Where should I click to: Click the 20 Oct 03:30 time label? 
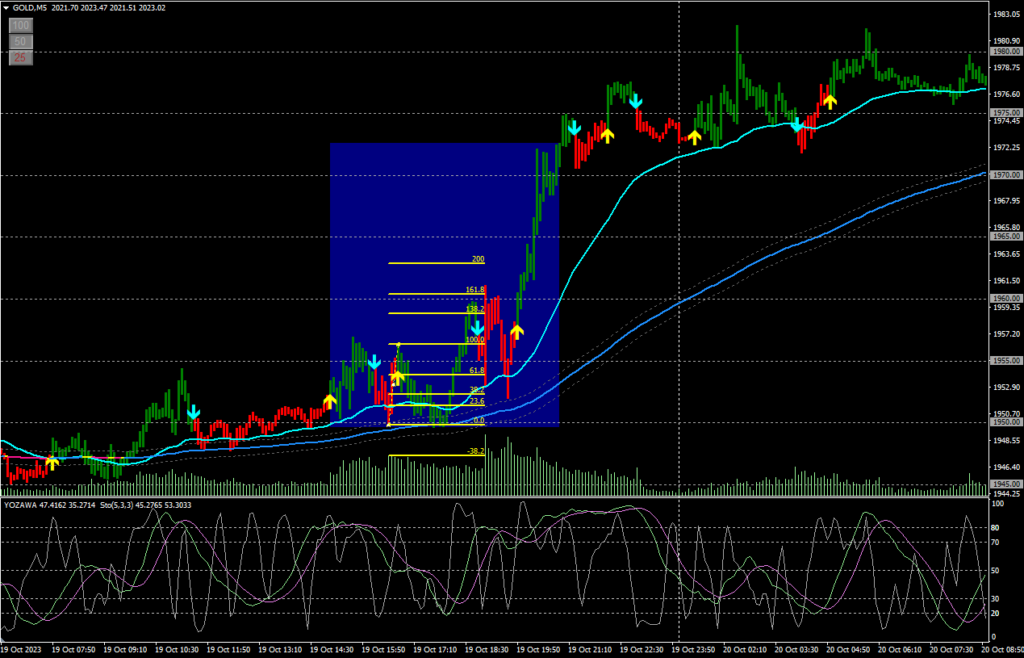799,650
